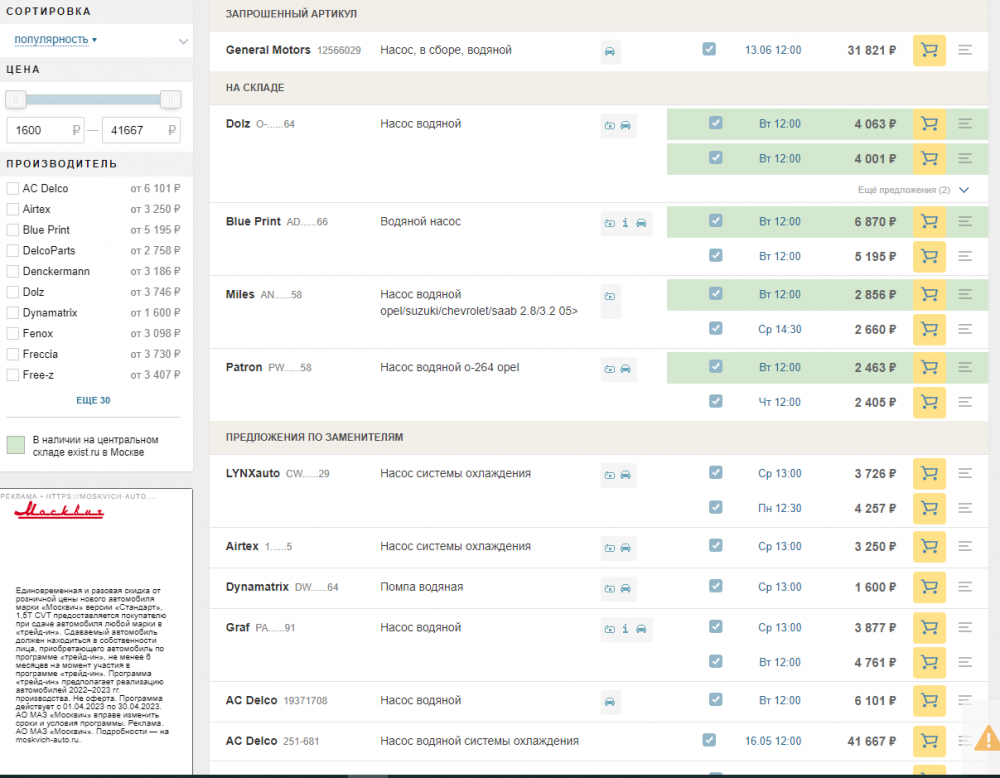Add Patron 2 463 ₽ offer to cart
Screen dimensions: 1000x778
pos(929,368)
